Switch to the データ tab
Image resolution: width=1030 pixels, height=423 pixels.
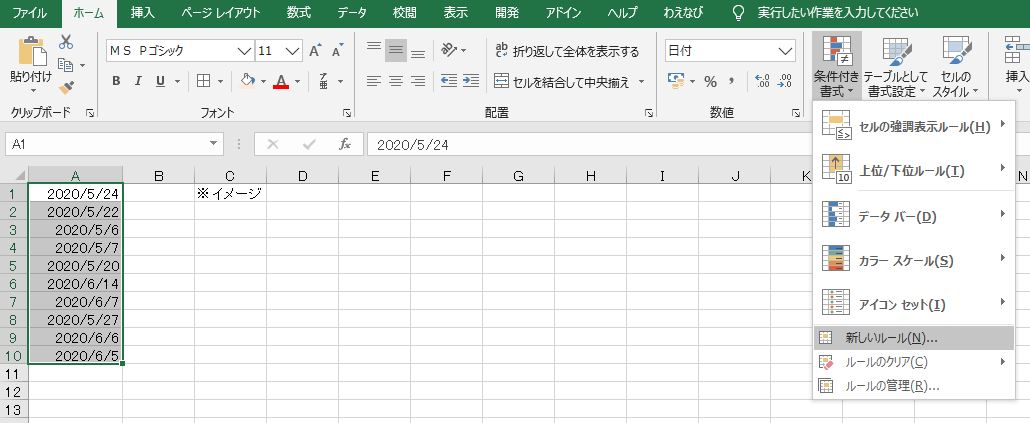(352, 13)
